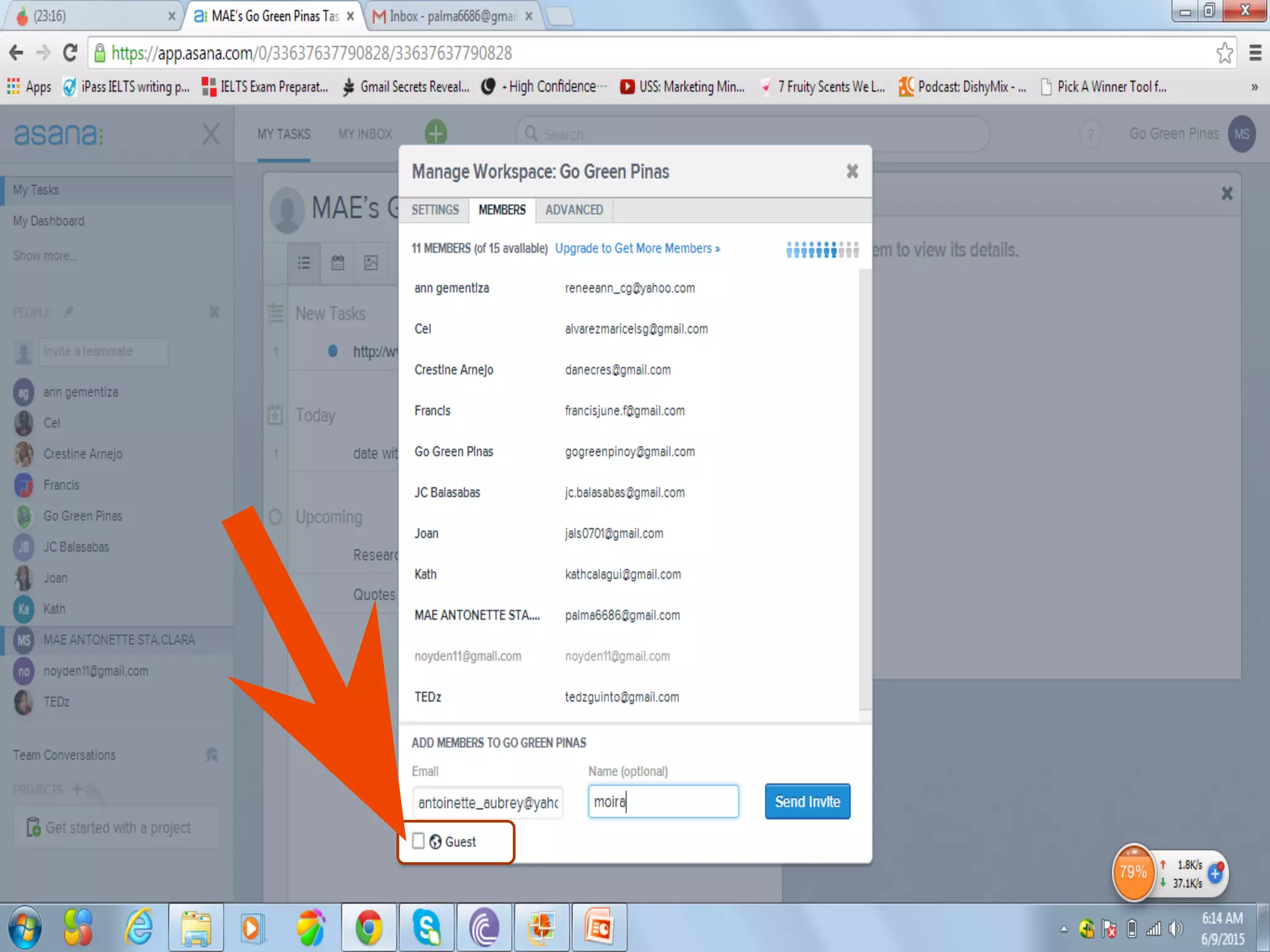Mark the Upcoming section circle

[275, 516]
